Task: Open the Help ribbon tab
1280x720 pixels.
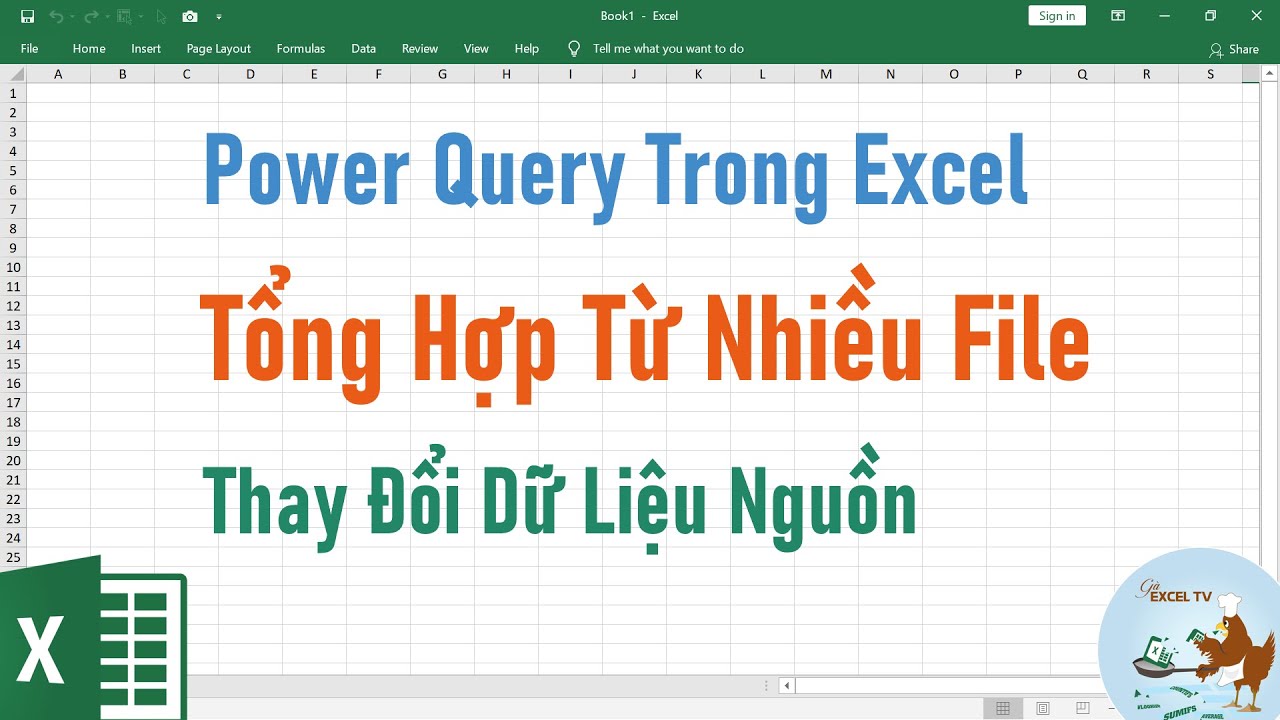Action: [x=527, y=48]
